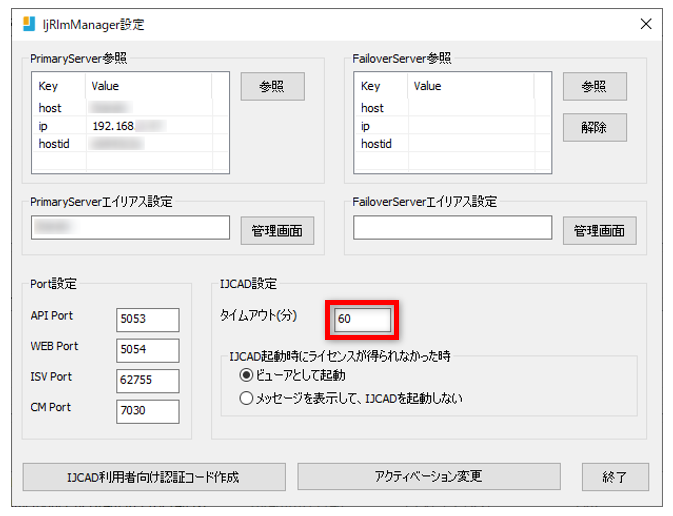
Task: Click the API Port field 5053
Action: click(148, 320)
